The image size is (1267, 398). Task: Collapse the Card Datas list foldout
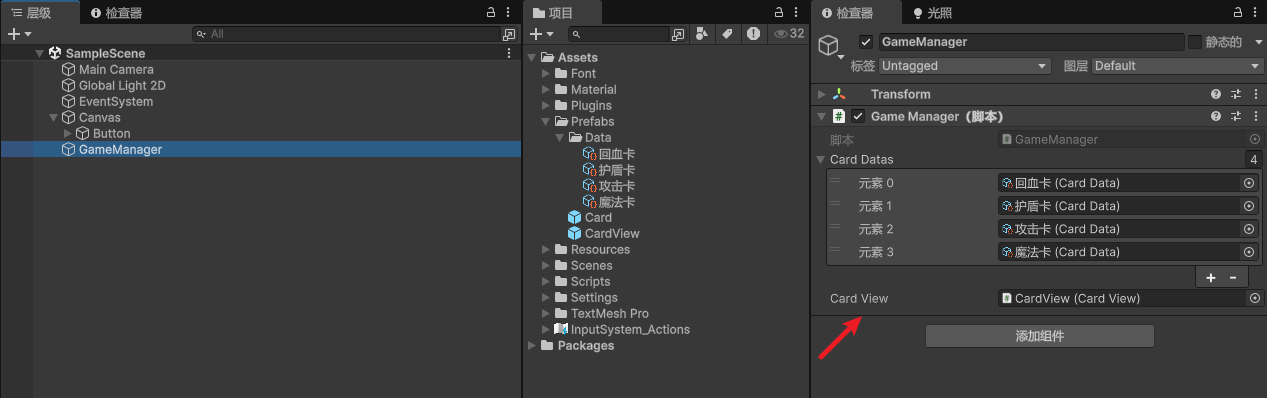821,160
